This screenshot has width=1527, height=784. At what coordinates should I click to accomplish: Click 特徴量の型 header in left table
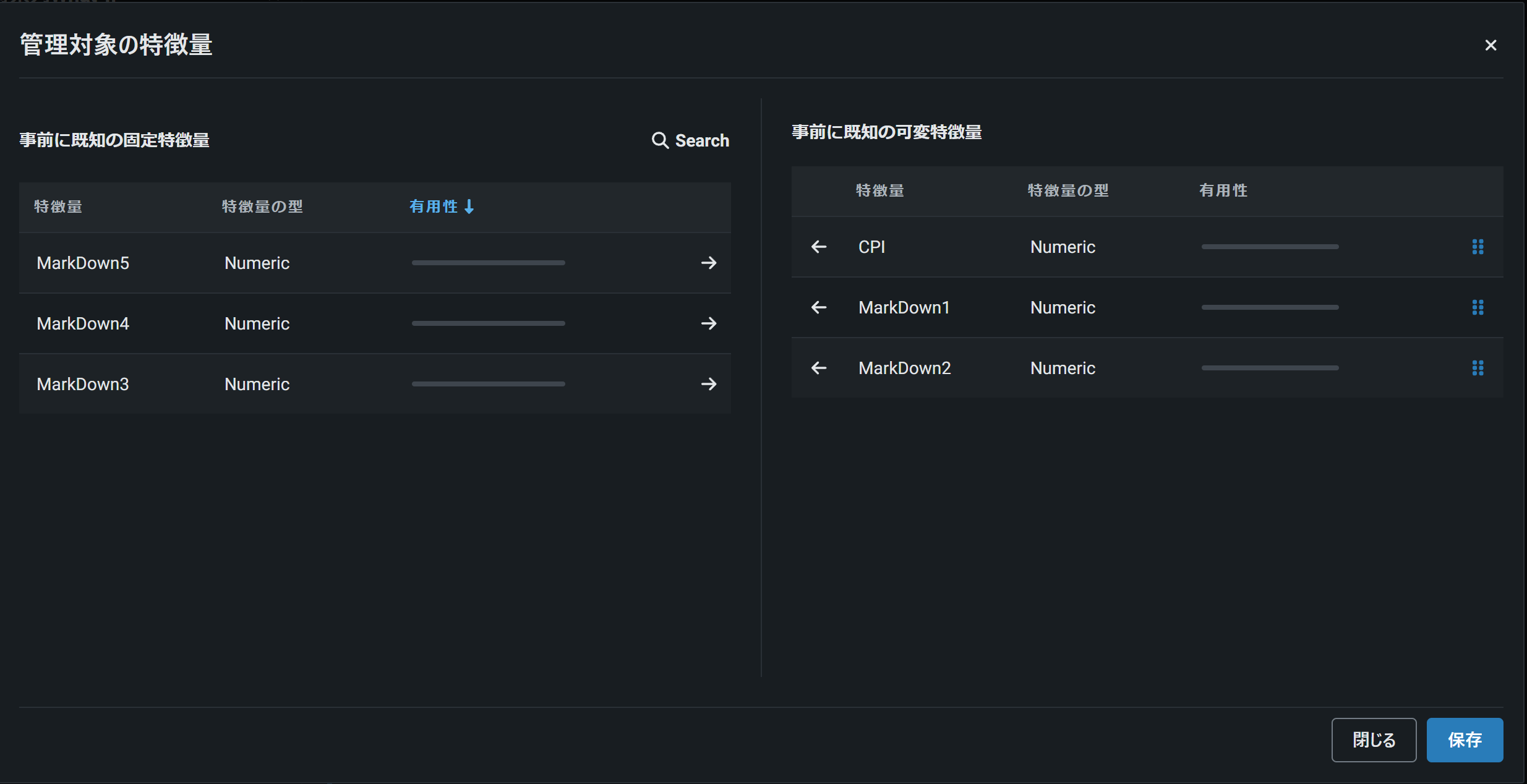pyautogui.click(x=262, y=207)
